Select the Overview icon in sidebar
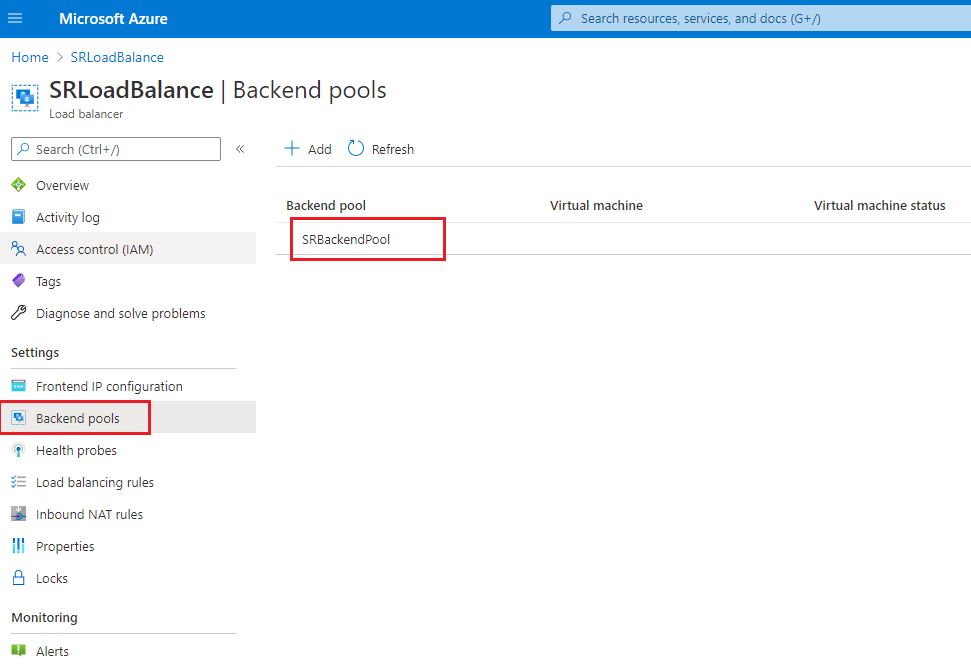The height and width of the screenshot is (664, 971). pyautogui.click(x=18, y=185)
